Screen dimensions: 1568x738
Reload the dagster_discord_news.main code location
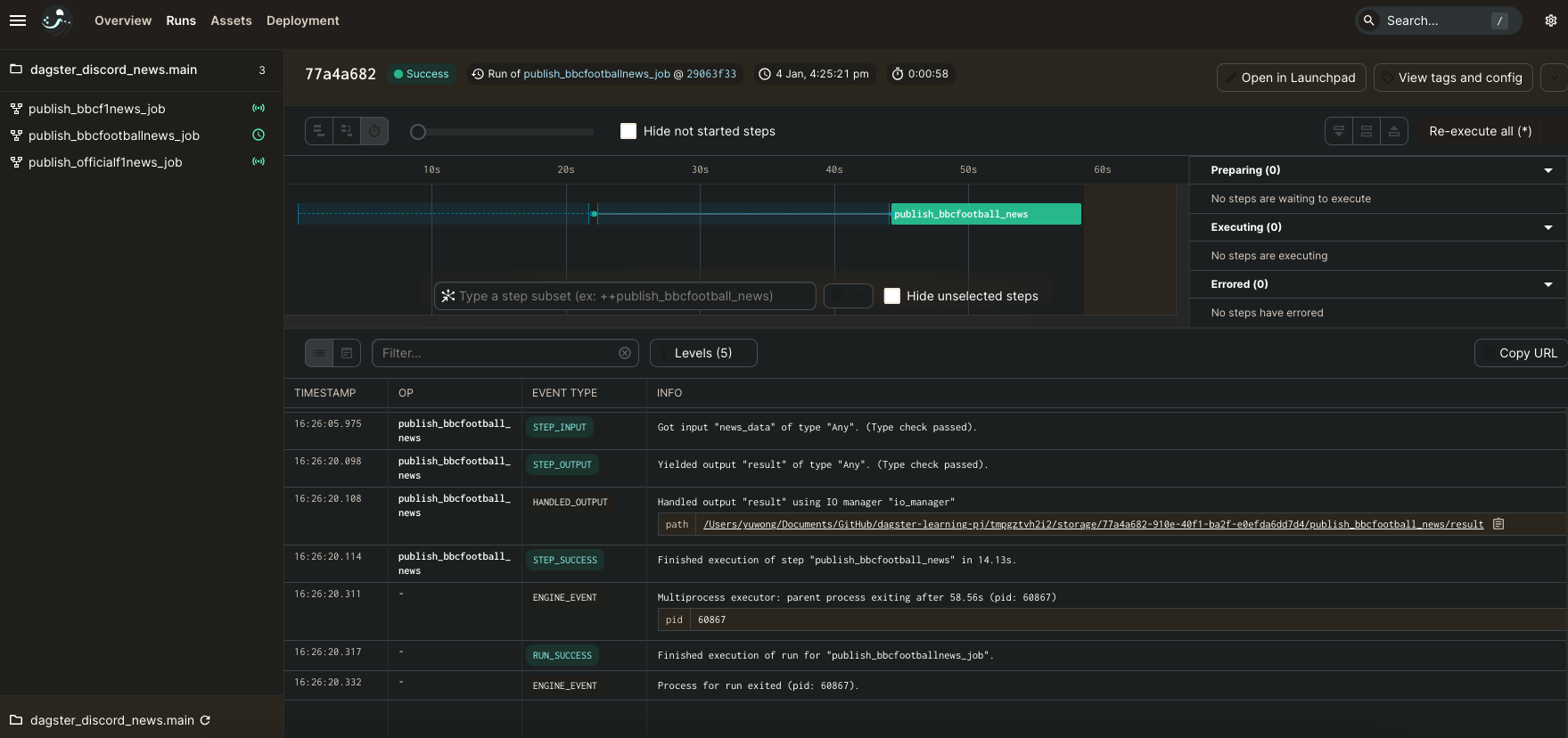tap(205, 720)
